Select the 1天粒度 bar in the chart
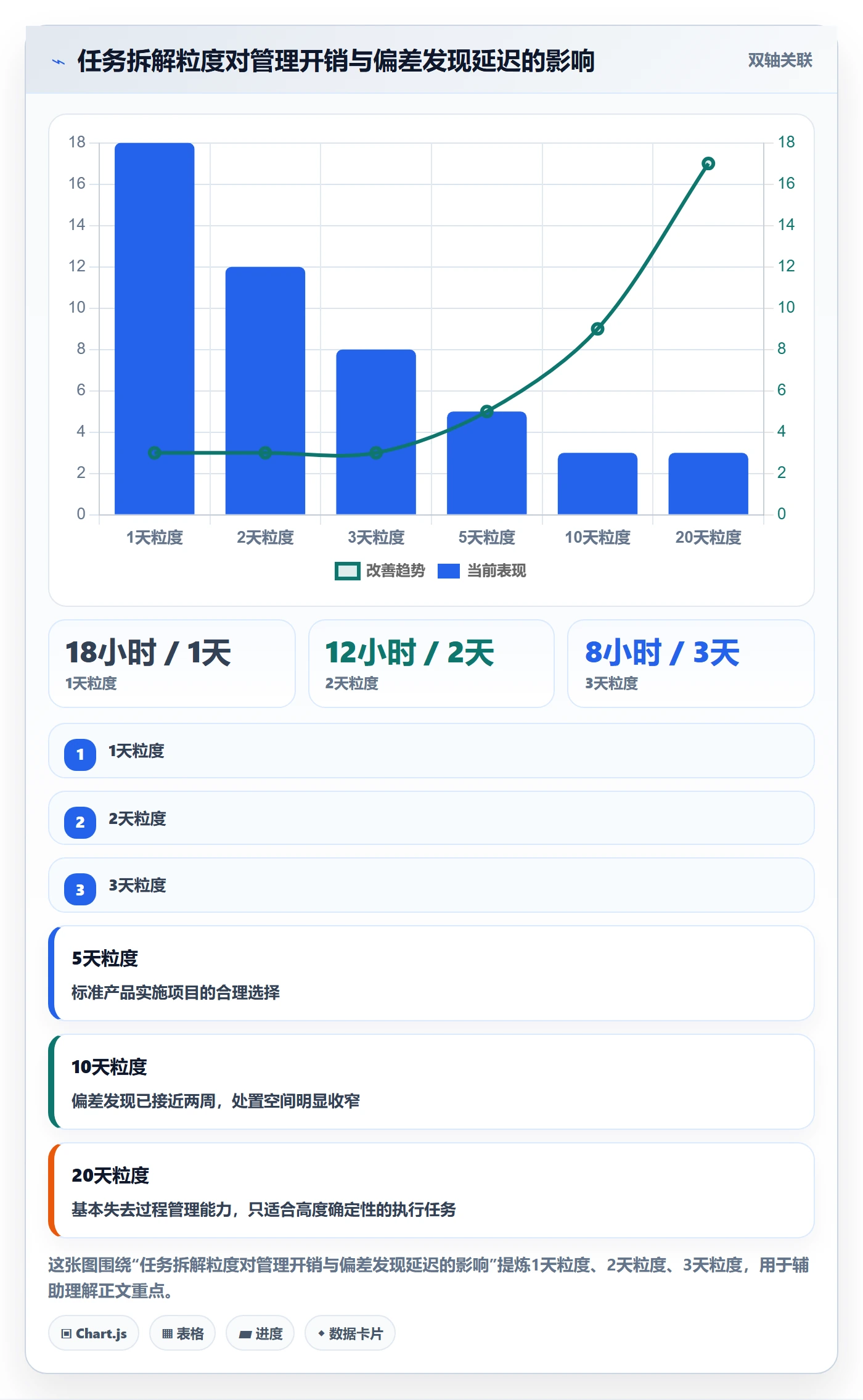The height and width of the screenshot is (1400, 863). (155, 329)
